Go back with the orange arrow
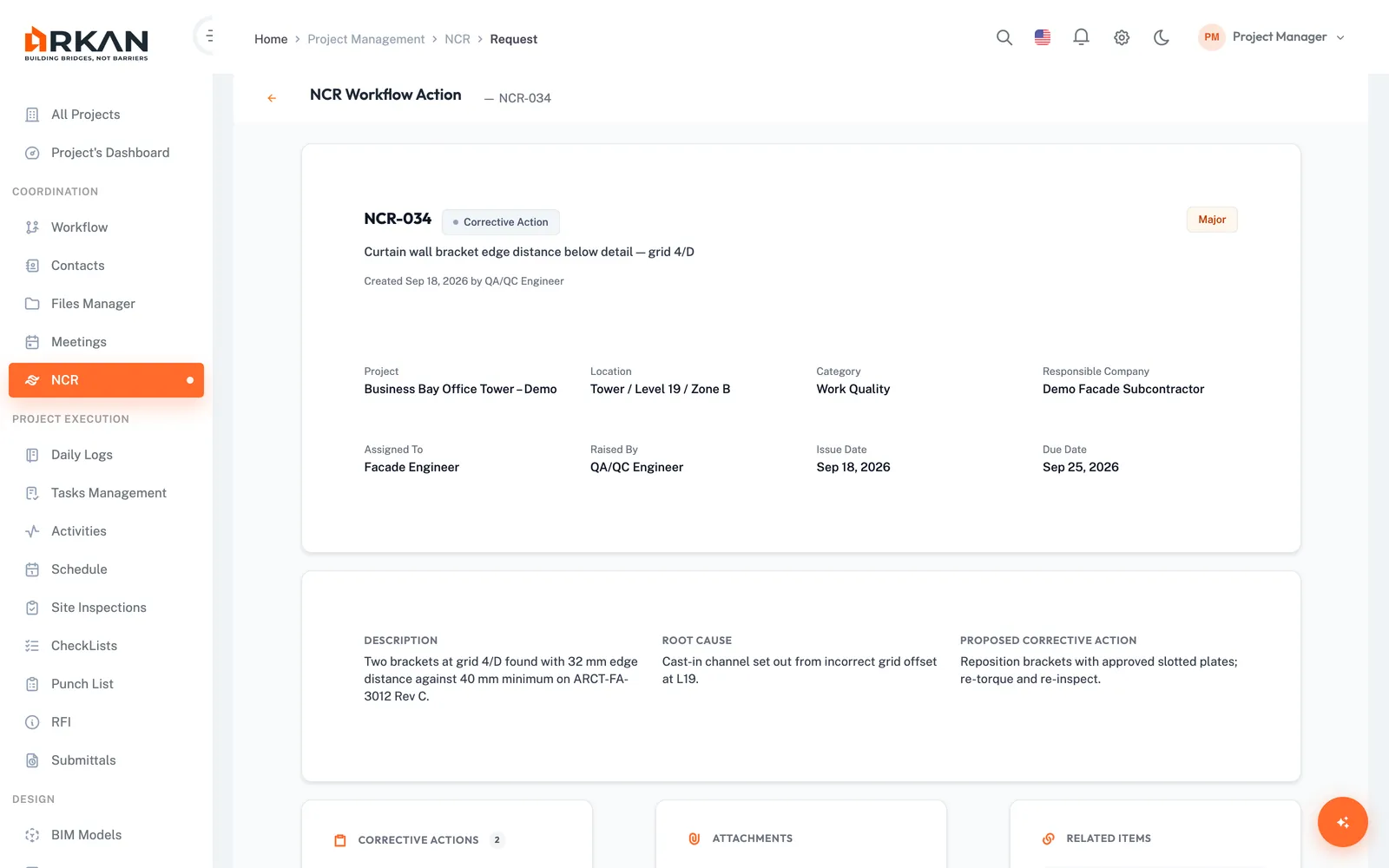Image resolution: width=1389 pixels, height=868 pixels. point(272,98)
